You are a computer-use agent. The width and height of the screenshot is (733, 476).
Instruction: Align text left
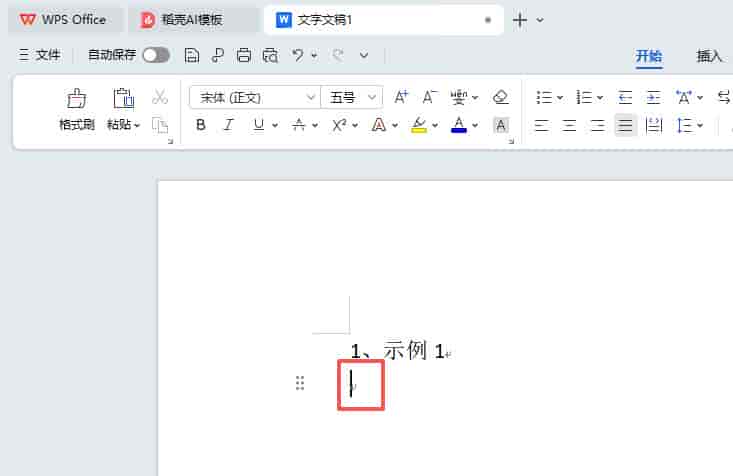click(541, 125)
